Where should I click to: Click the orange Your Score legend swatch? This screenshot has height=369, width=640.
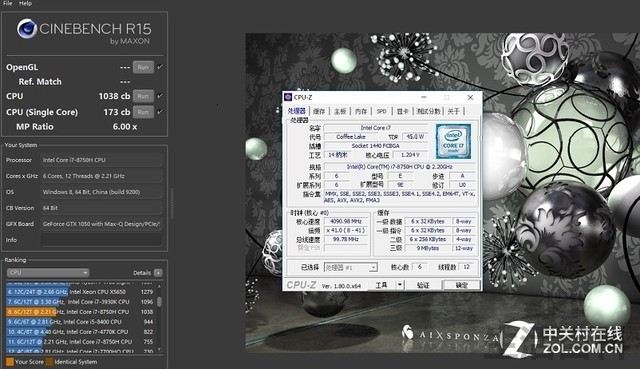coord(9,362)
